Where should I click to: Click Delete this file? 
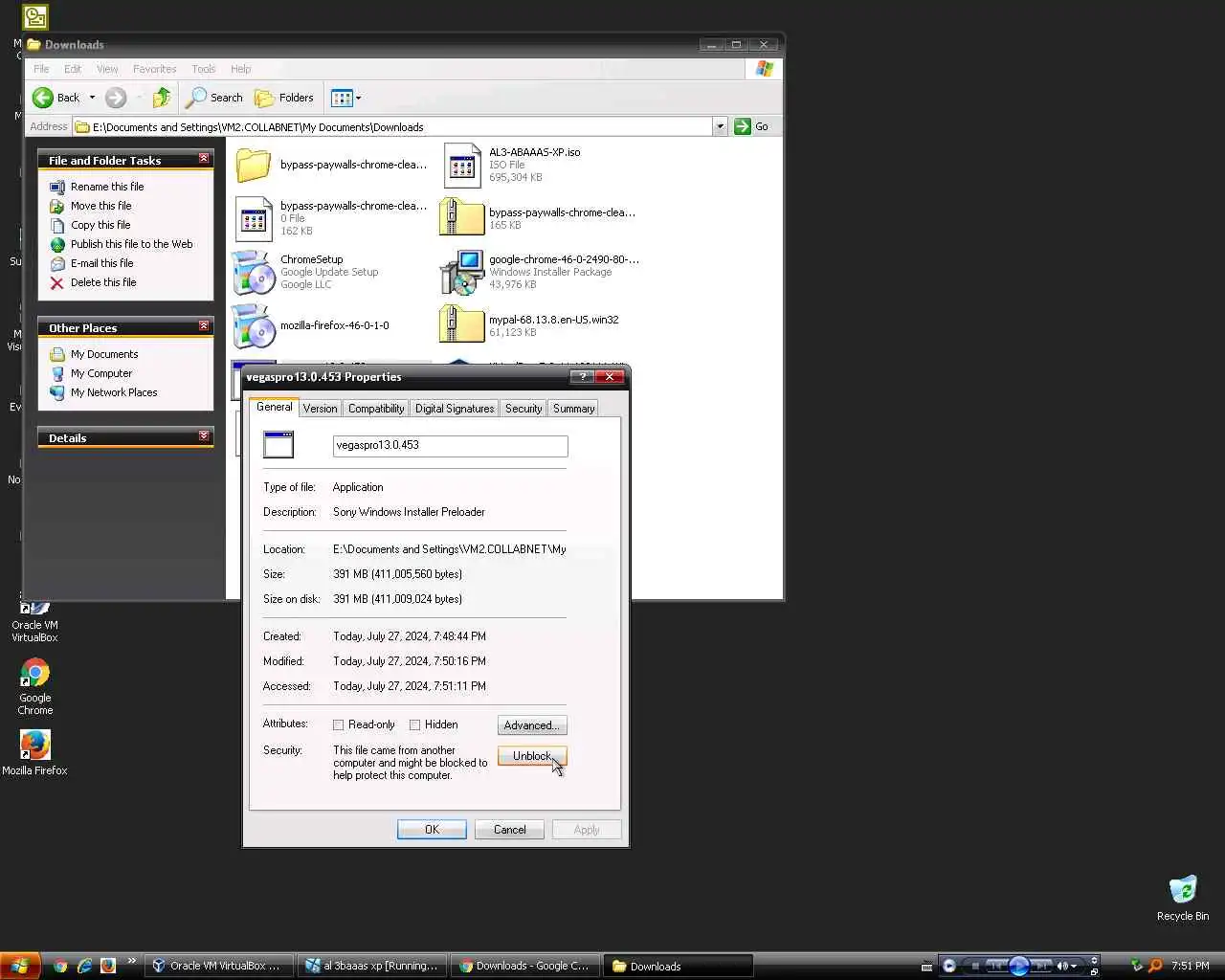pyautogui.click(x=103, y=282)
